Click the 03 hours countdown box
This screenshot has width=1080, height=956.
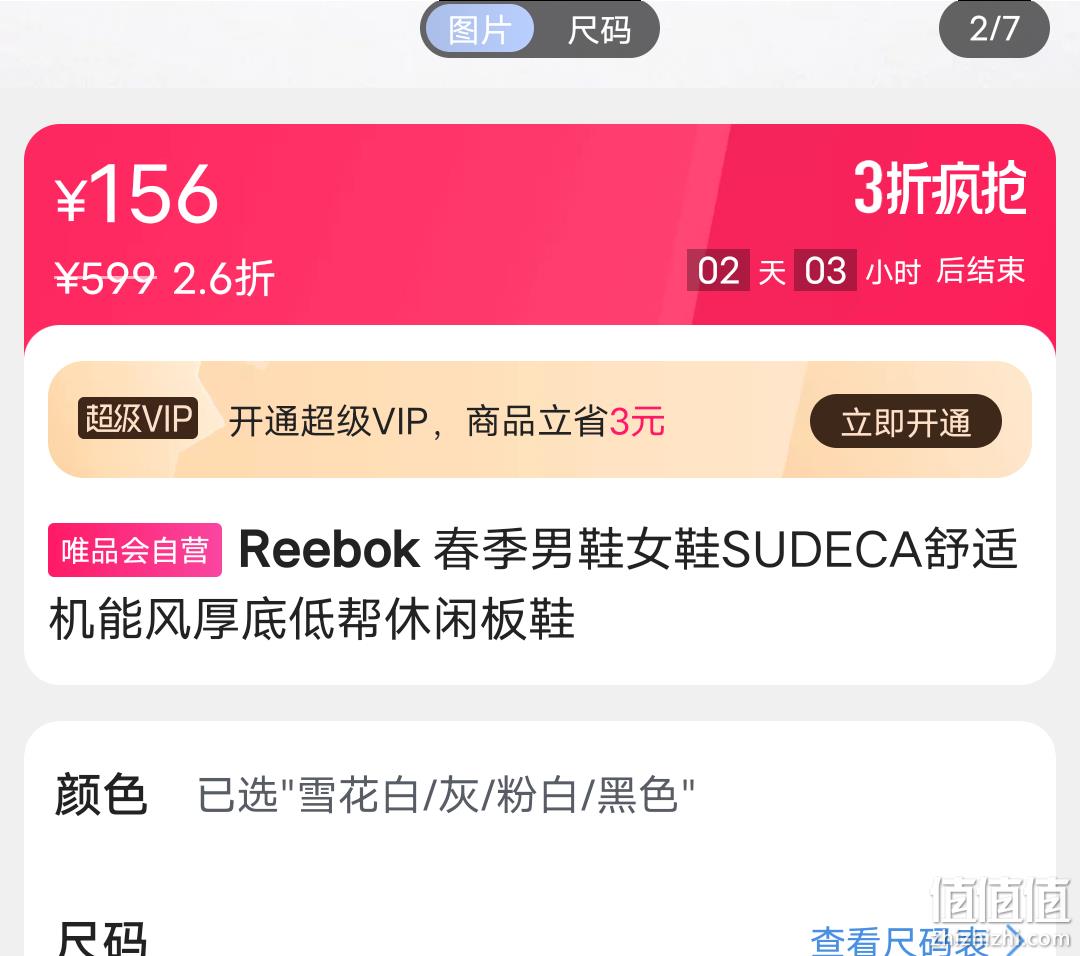click(825, 270)
